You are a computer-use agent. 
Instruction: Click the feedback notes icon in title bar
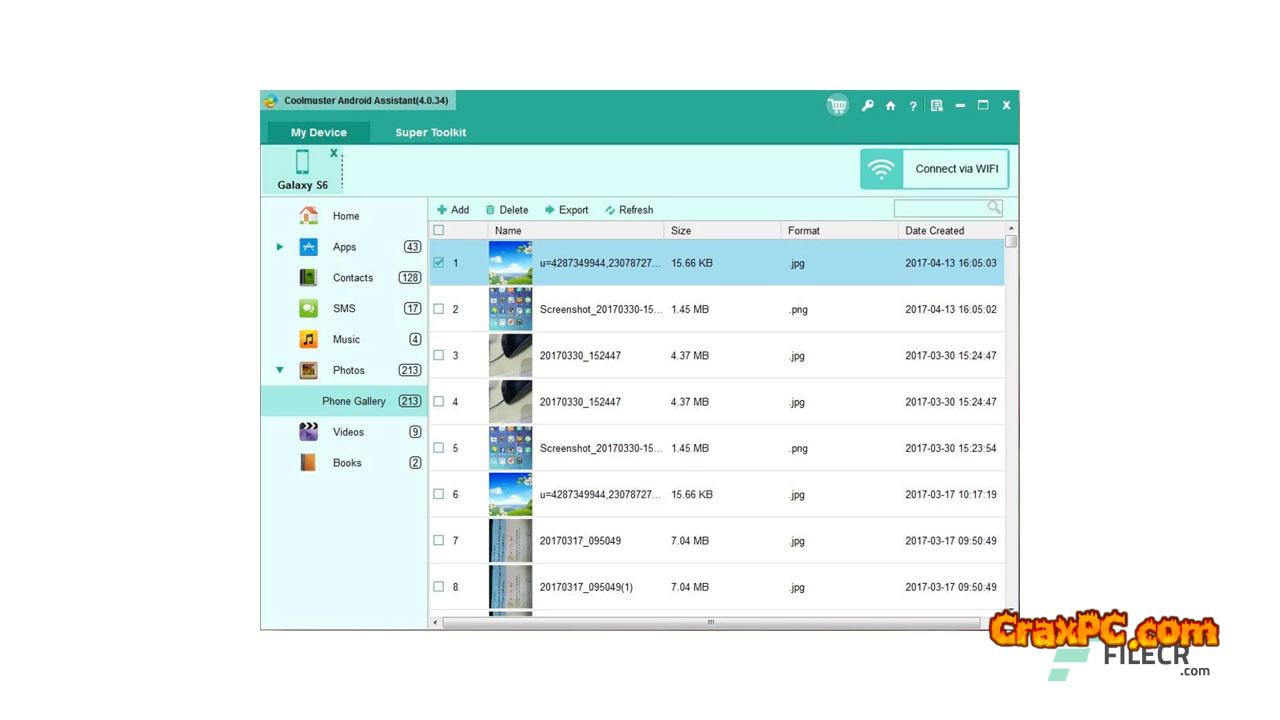(x=936, y=105)
